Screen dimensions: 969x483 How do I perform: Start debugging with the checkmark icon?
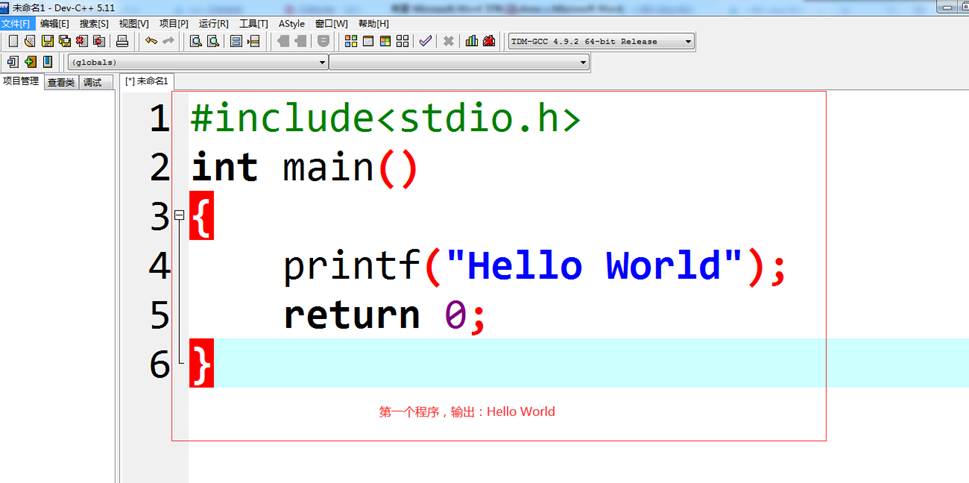[425, 41]
